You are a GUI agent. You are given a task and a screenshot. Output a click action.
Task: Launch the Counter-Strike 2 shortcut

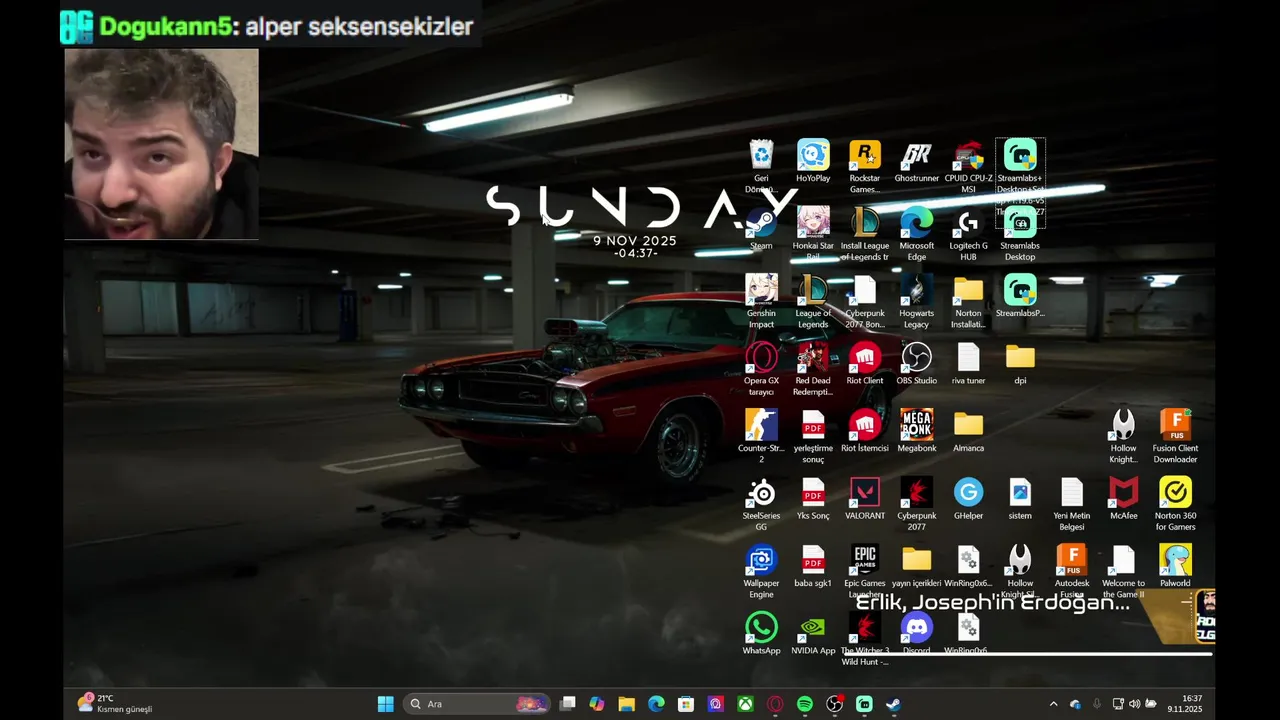coord(761,436)
